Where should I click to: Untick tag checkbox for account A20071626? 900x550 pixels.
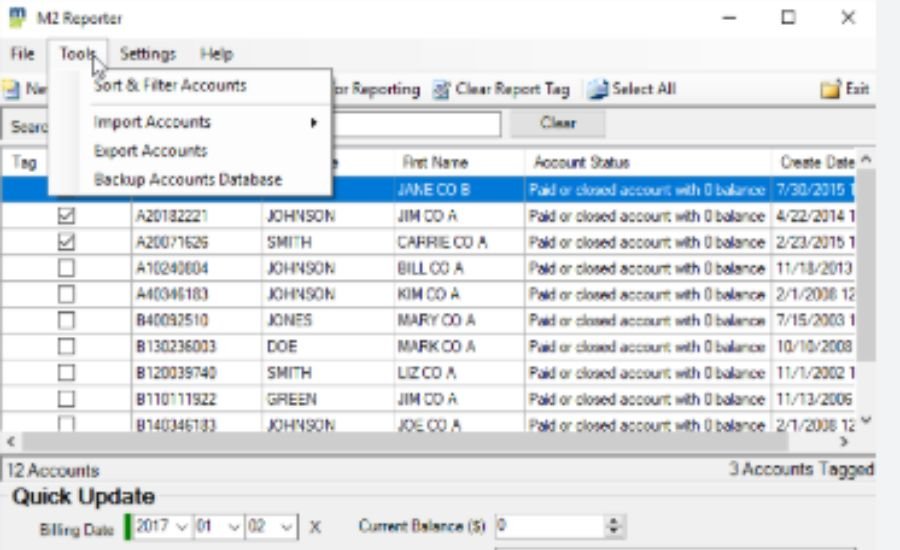pyautogui.click(x=66, y=242)
